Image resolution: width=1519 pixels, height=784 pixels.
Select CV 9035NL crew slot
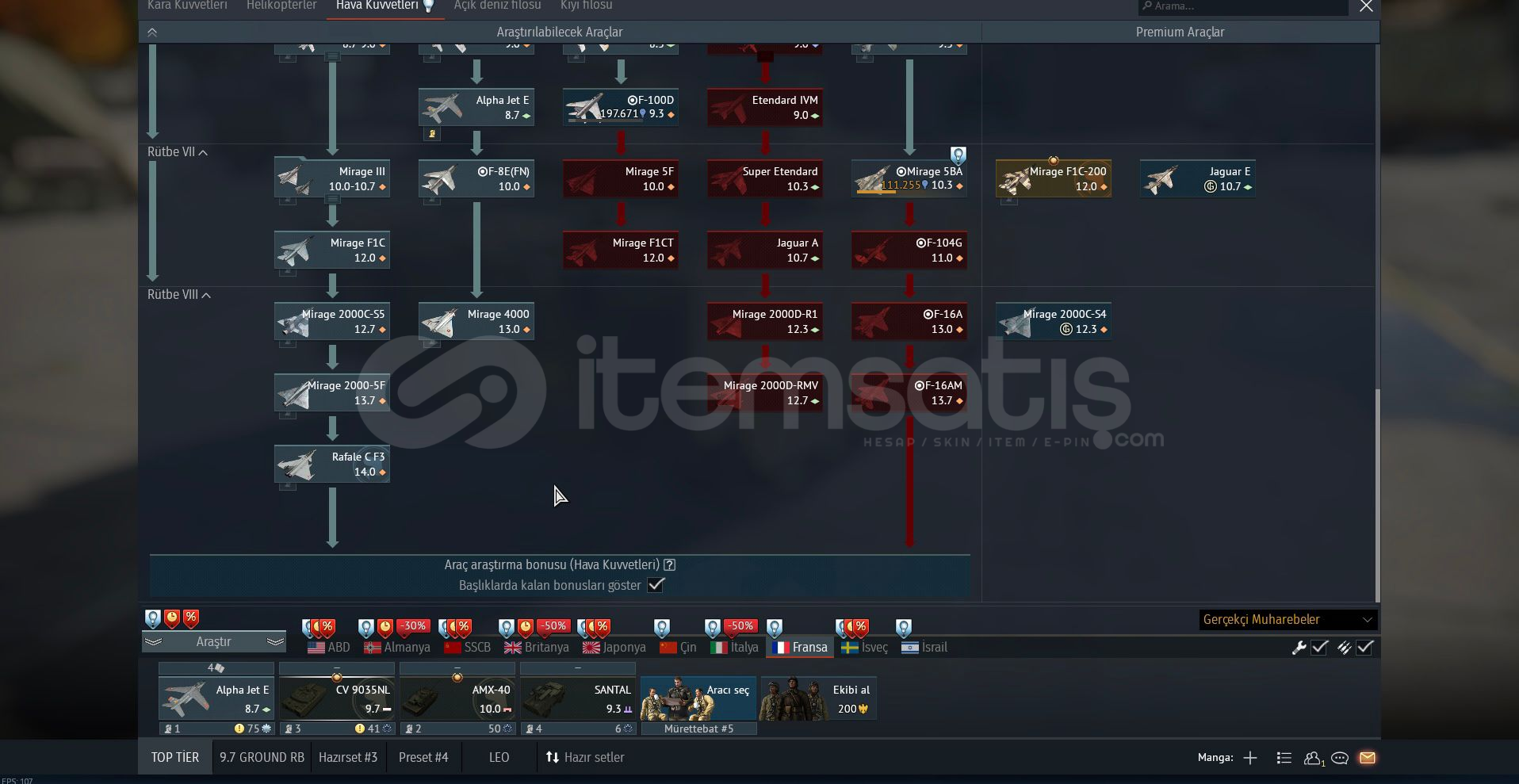pos(337,698)
